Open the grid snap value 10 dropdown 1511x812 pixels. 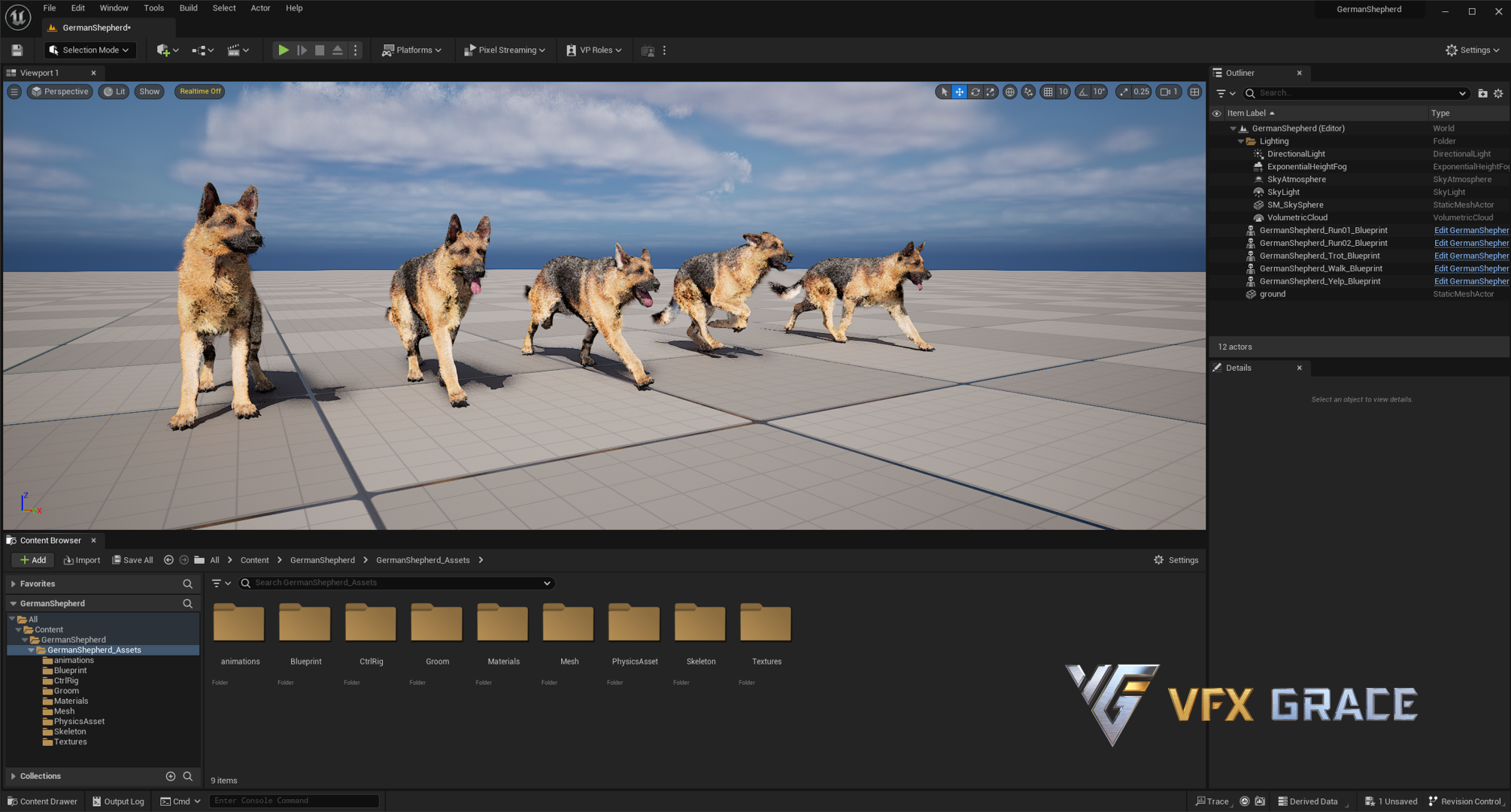point(1063,92)
